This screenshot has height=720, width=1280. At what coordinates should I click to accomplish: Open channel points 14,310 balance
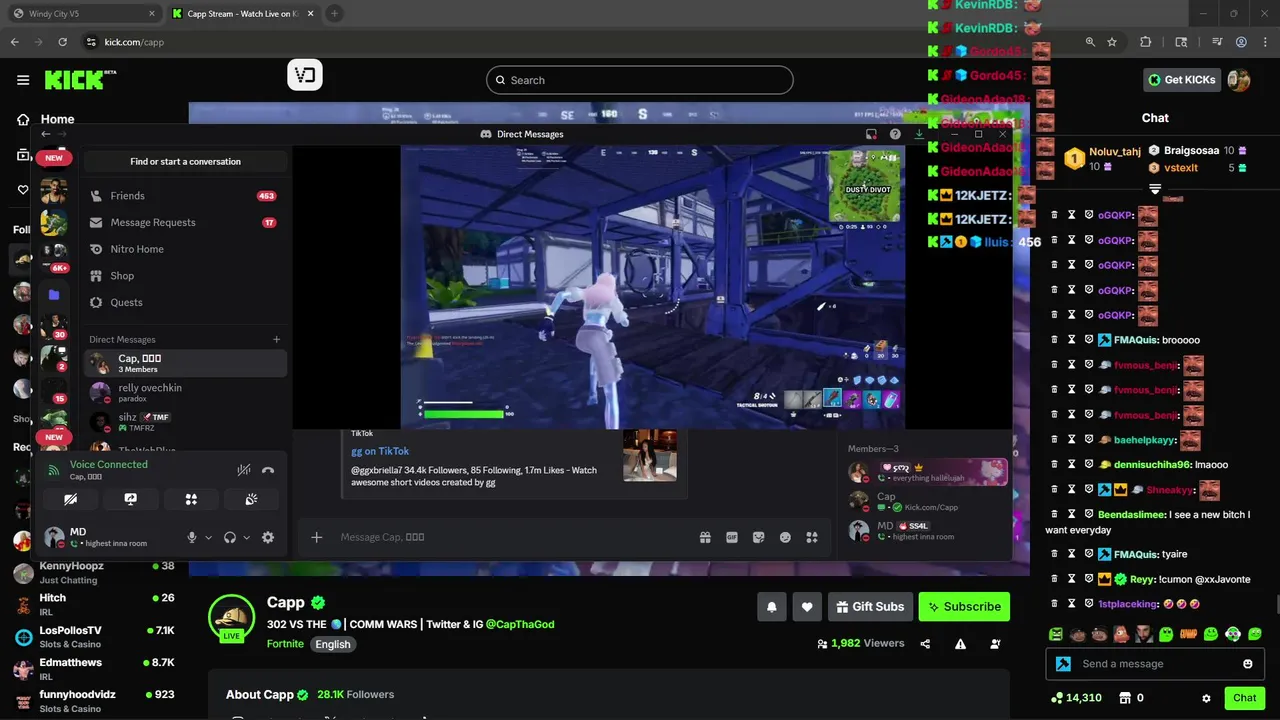point(1076,698)
